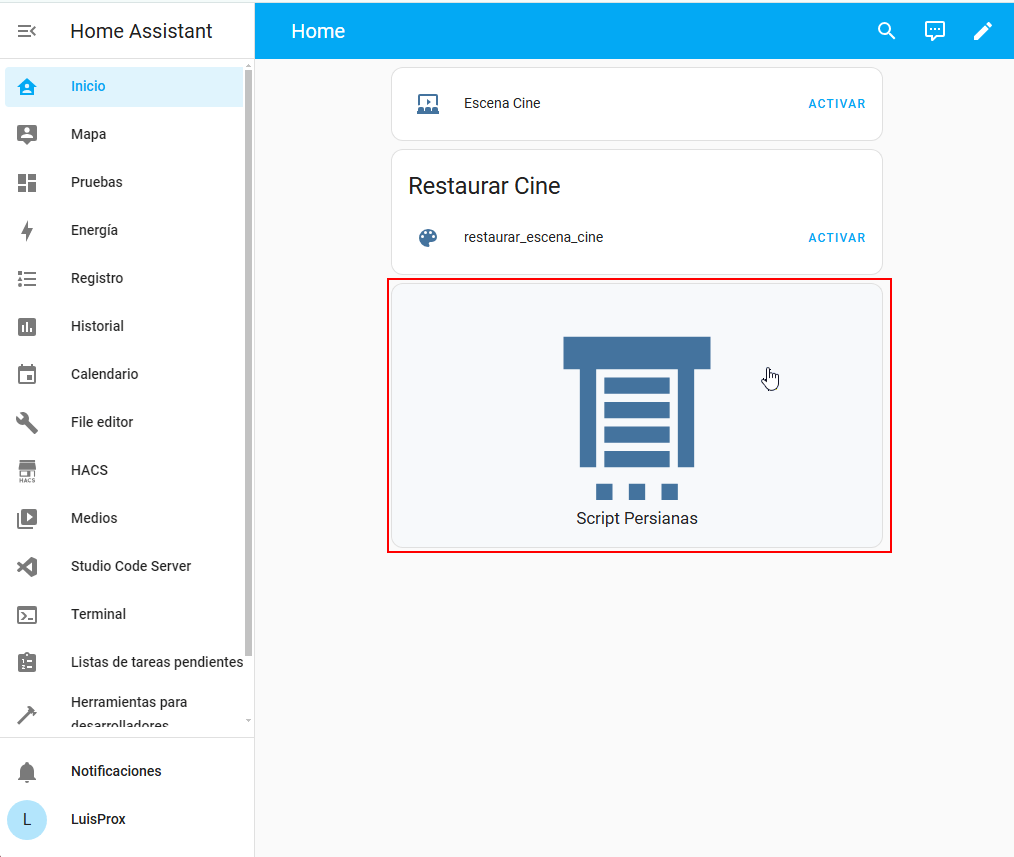The image size is (1014, 857).
Task: Open the Assist chat icon
Action: coord(935,31)
